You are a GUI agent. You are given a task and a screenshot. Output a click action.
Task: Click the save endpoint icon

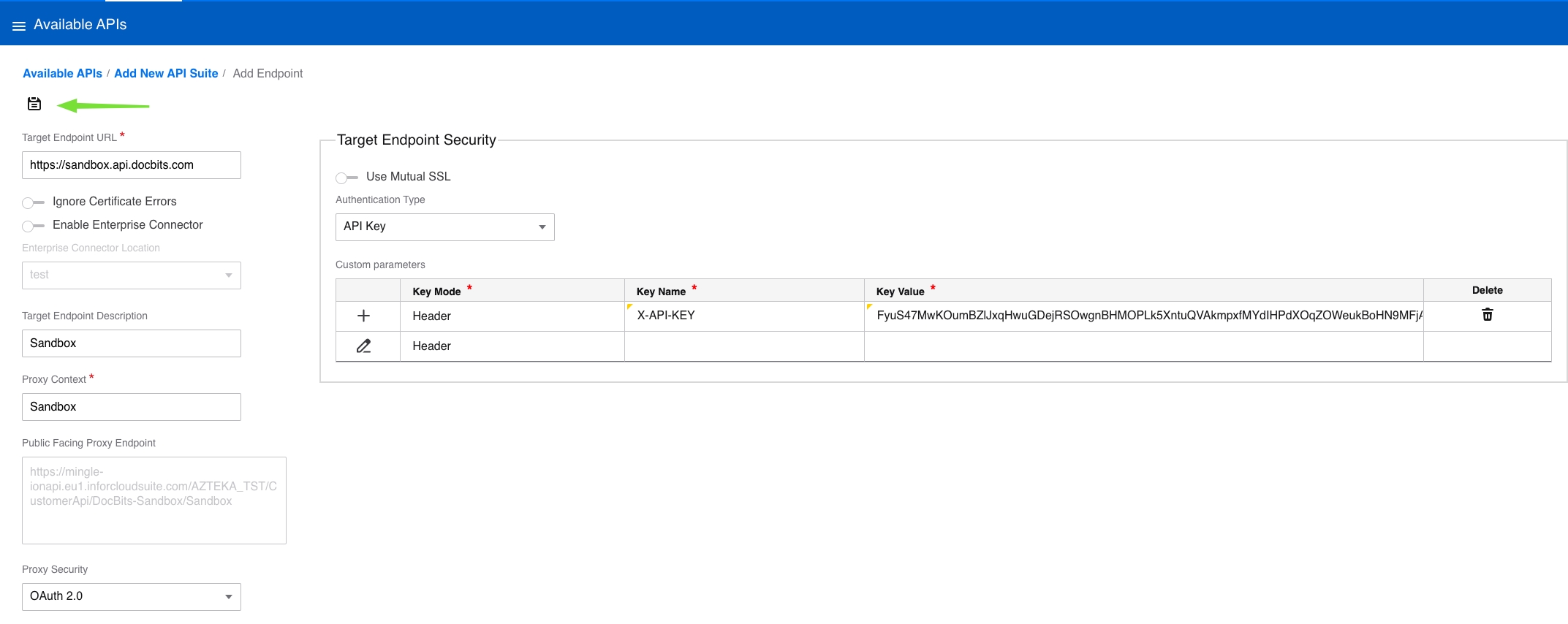click(34, 104)
